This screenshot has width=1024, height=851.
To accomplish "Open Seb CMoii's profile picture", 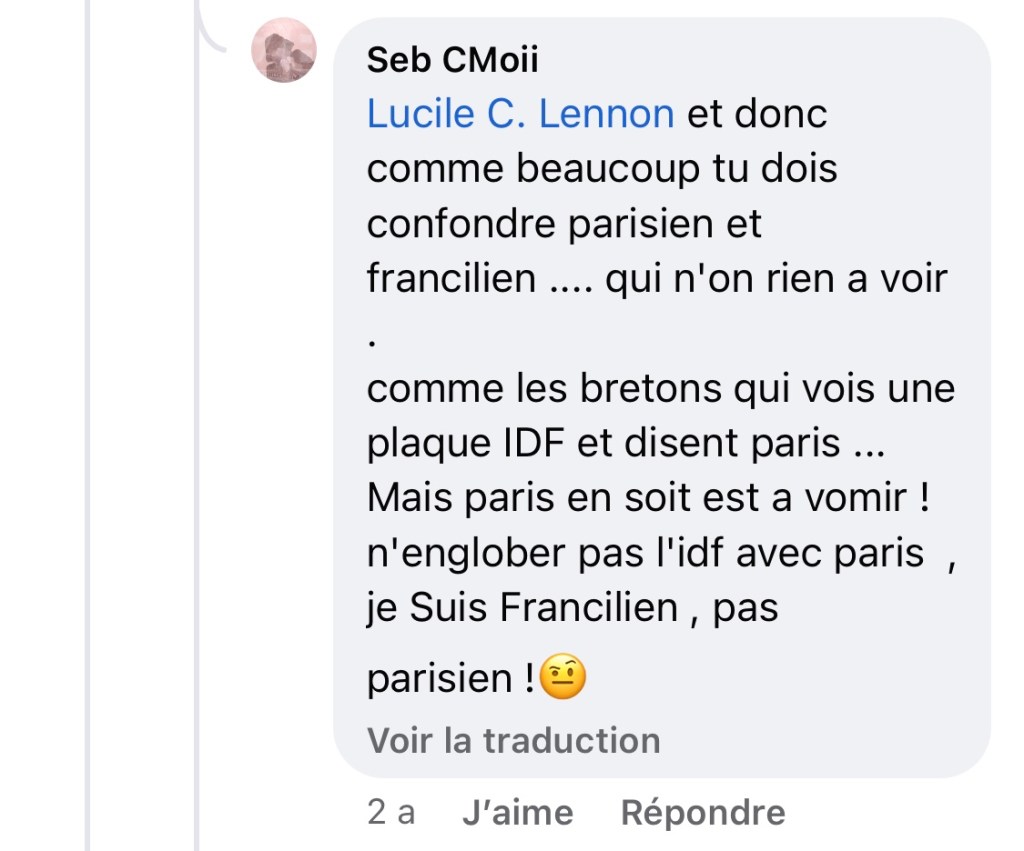I will (x=284, y=51).
